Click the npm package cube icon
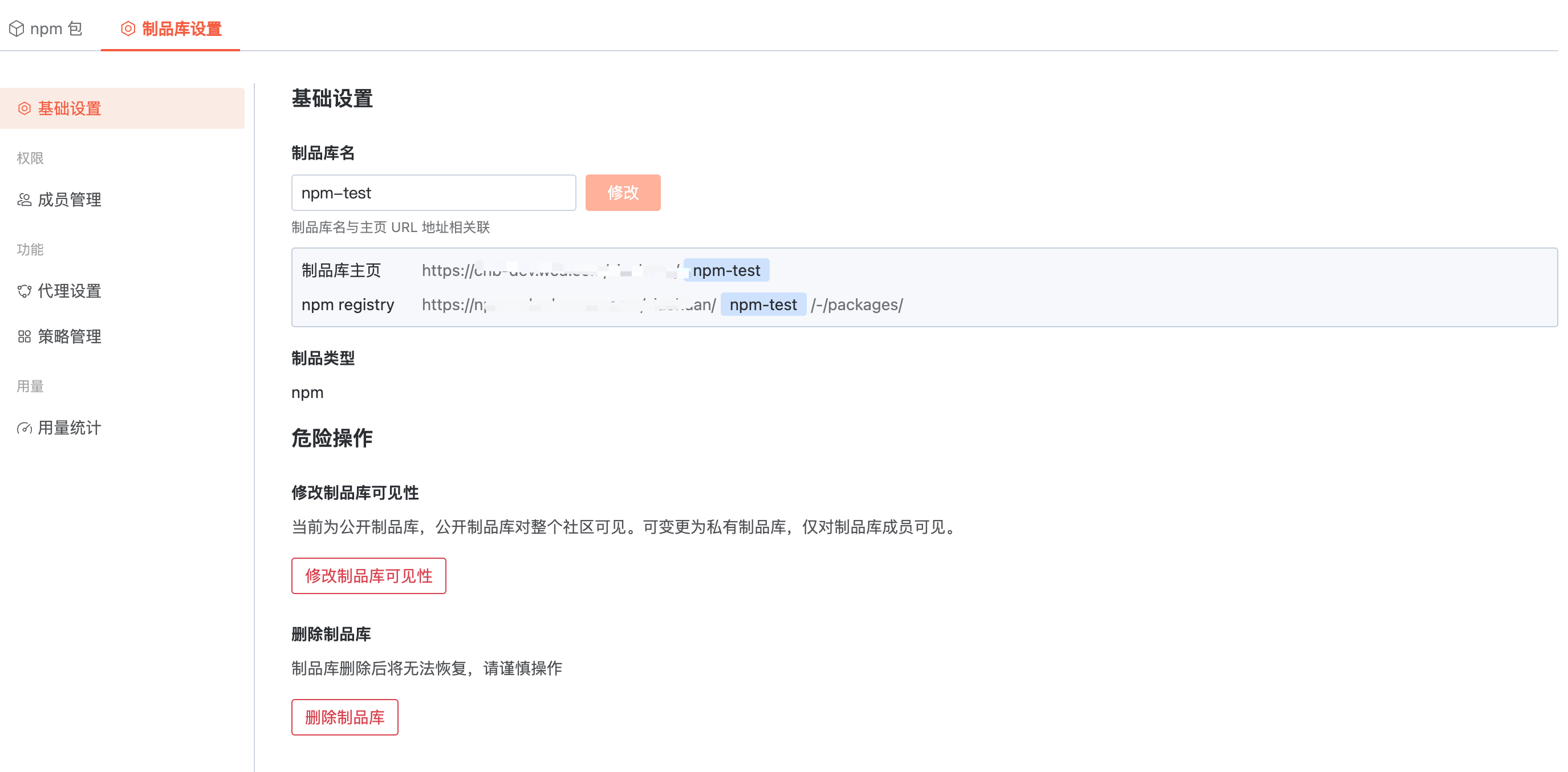The height and width of the screenshot is (772, 1568). click(17, 29)
